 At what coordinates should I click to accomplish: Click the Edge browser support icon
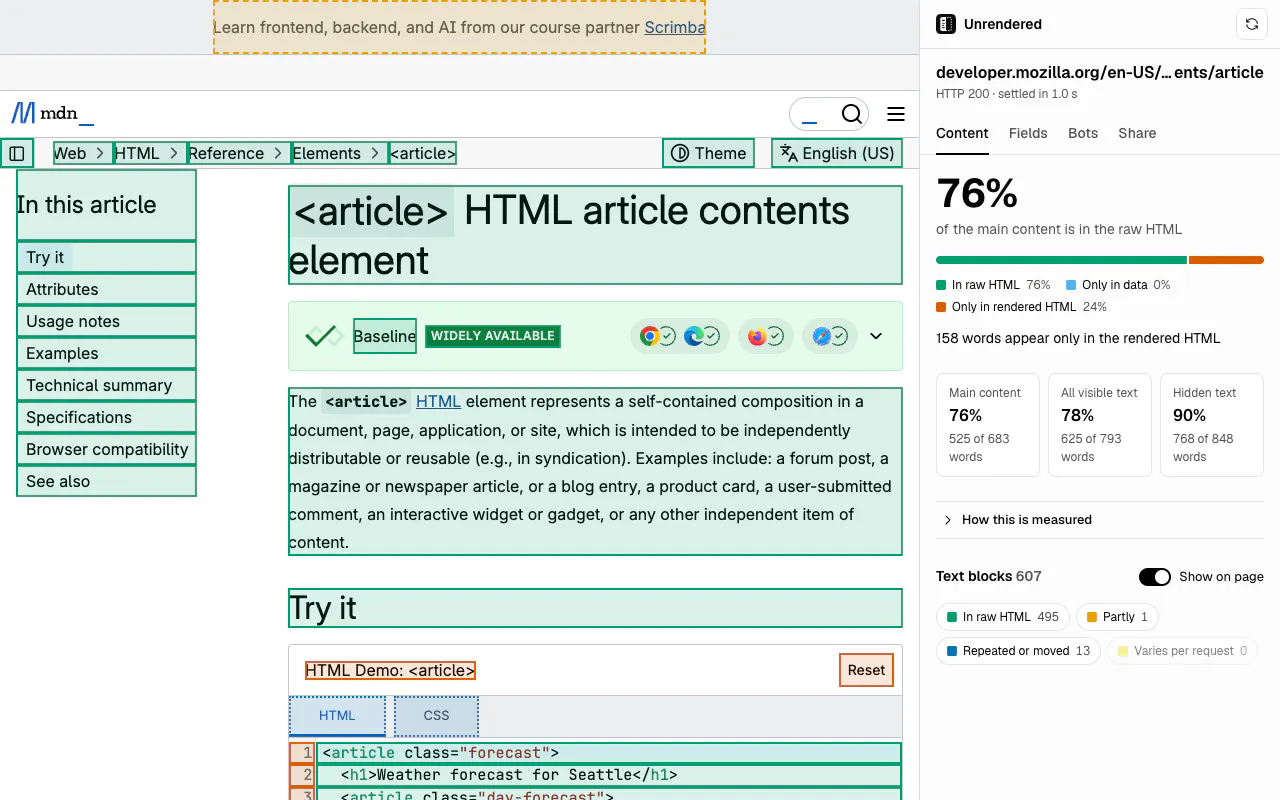(693, 336)
